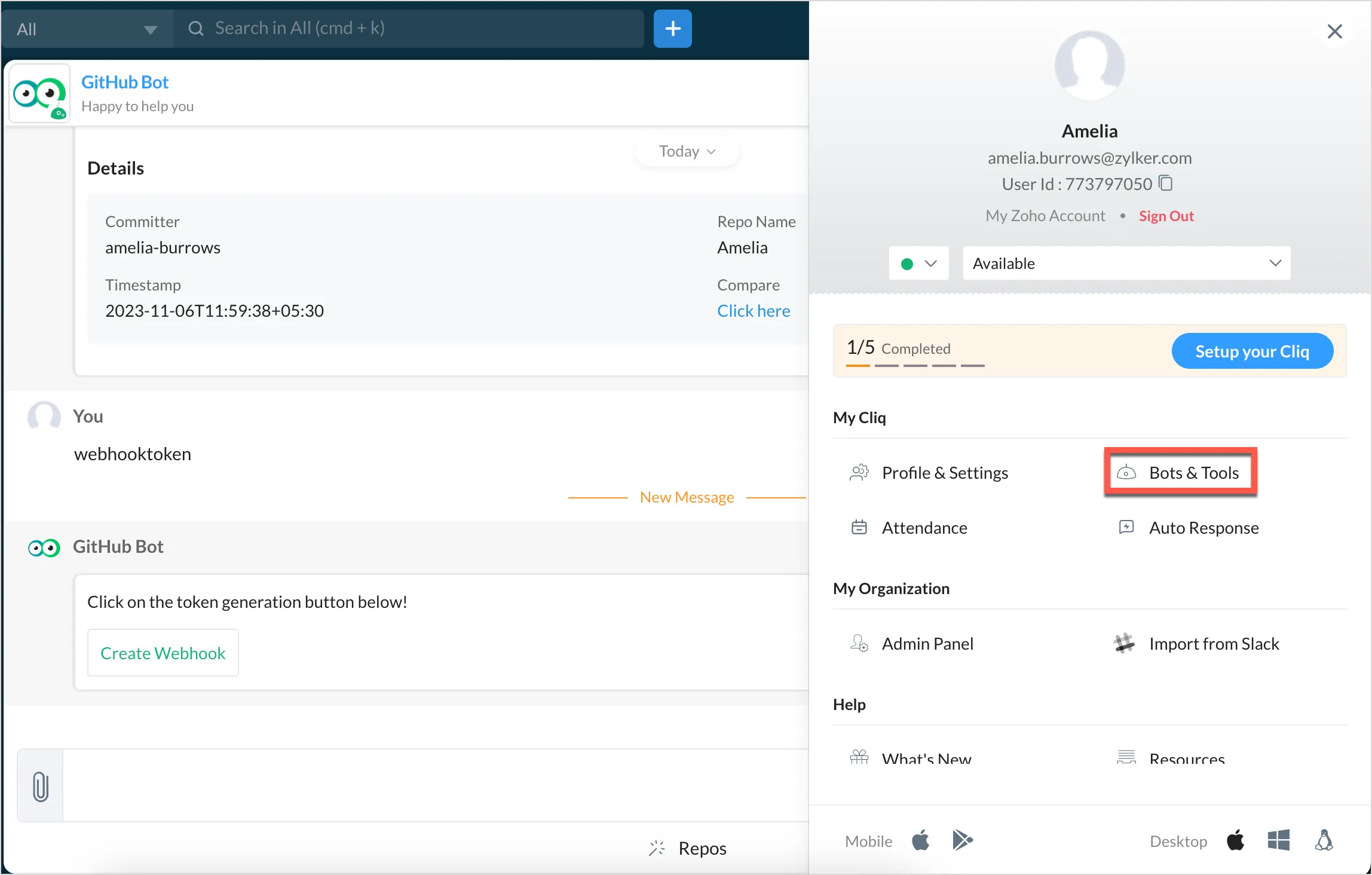Open Google Play mobile download icon
The height and width of the screenshot is (875, 1372).
961,840
